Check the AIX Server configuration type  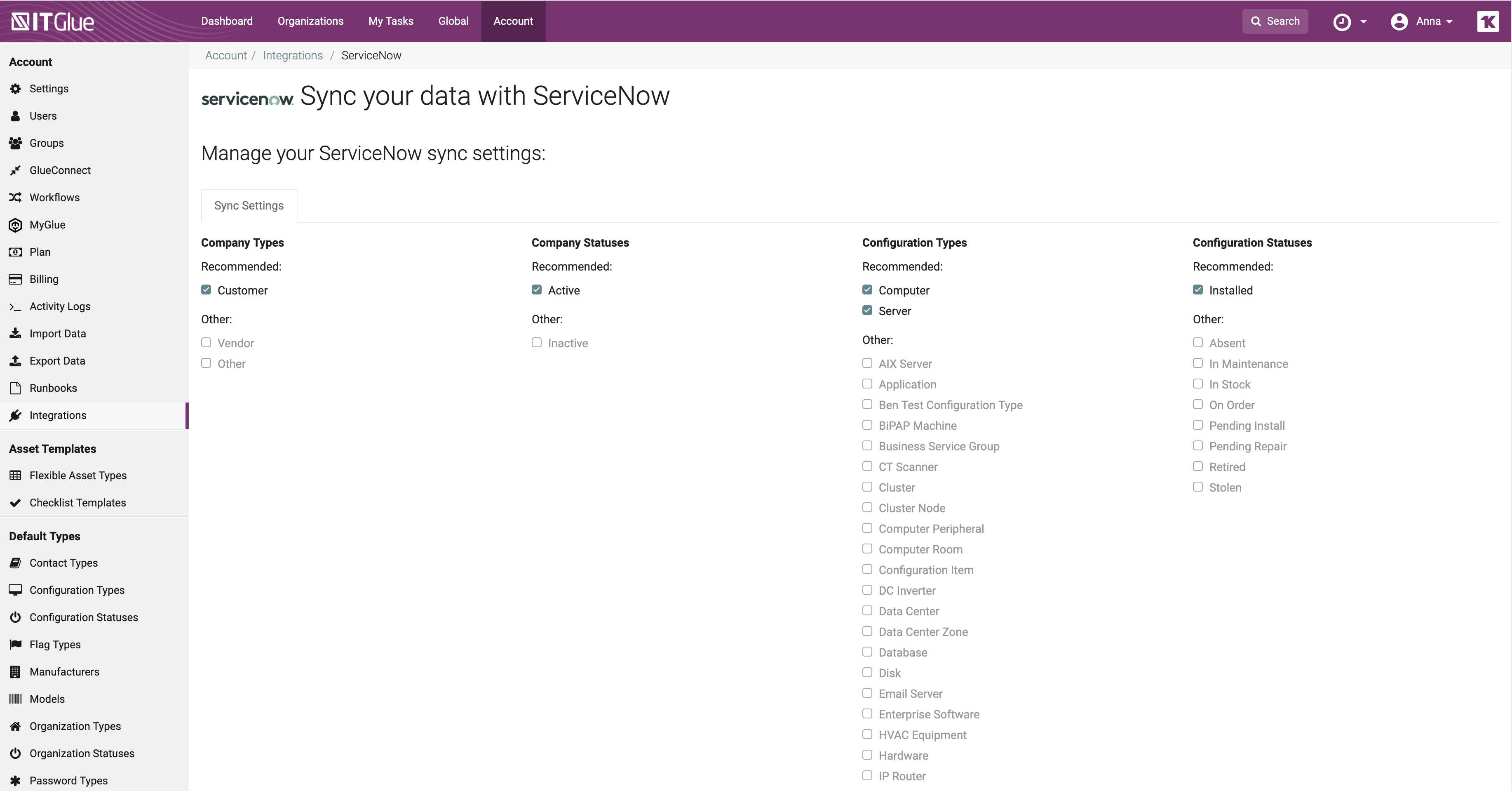(x=867, y=363)
